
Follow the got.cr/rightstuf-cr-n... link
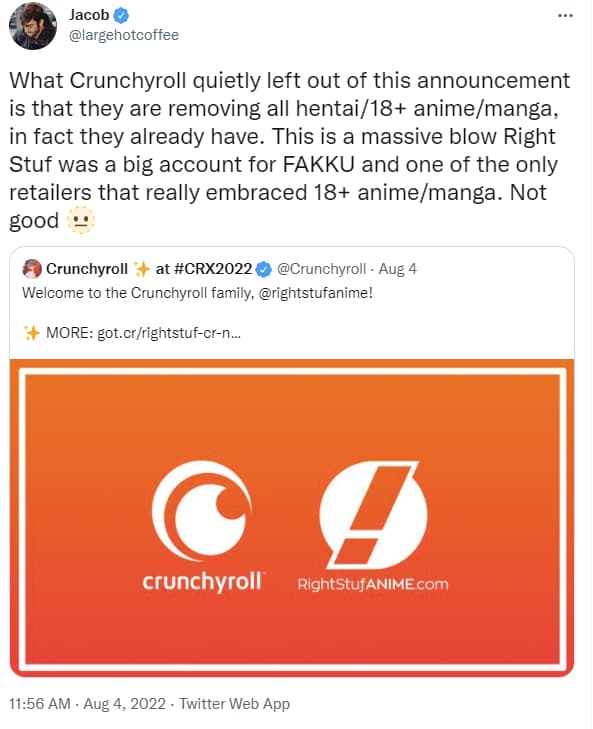tap(169, 333)
